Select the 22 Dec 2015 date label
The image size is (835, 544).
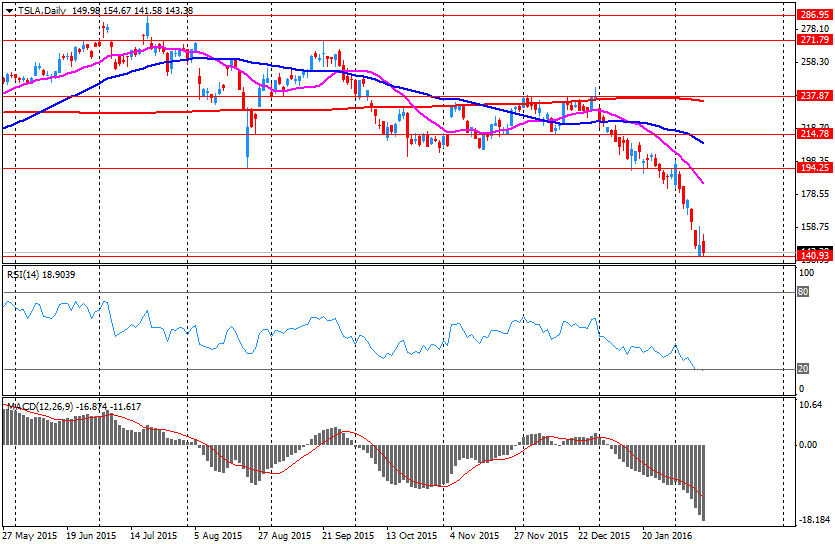[605, 534]
